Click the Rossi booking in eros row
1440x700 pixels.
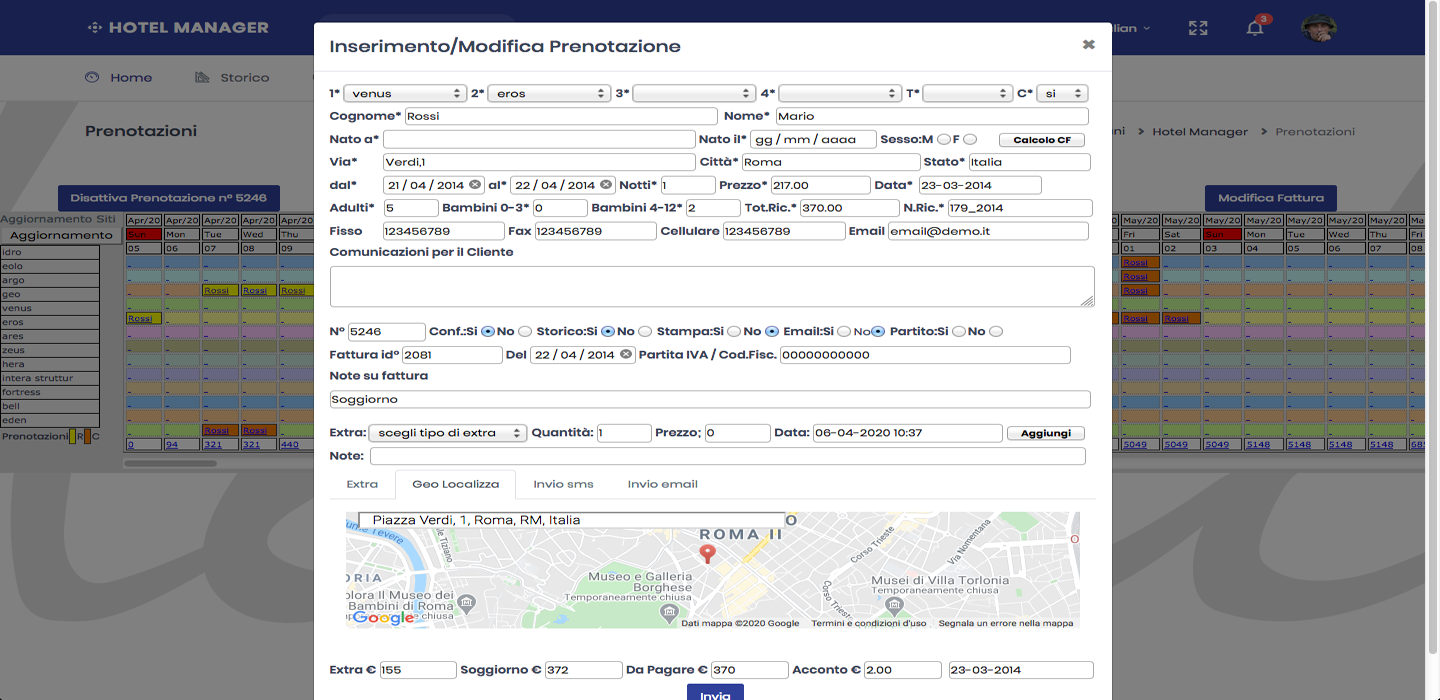point(143,319)
